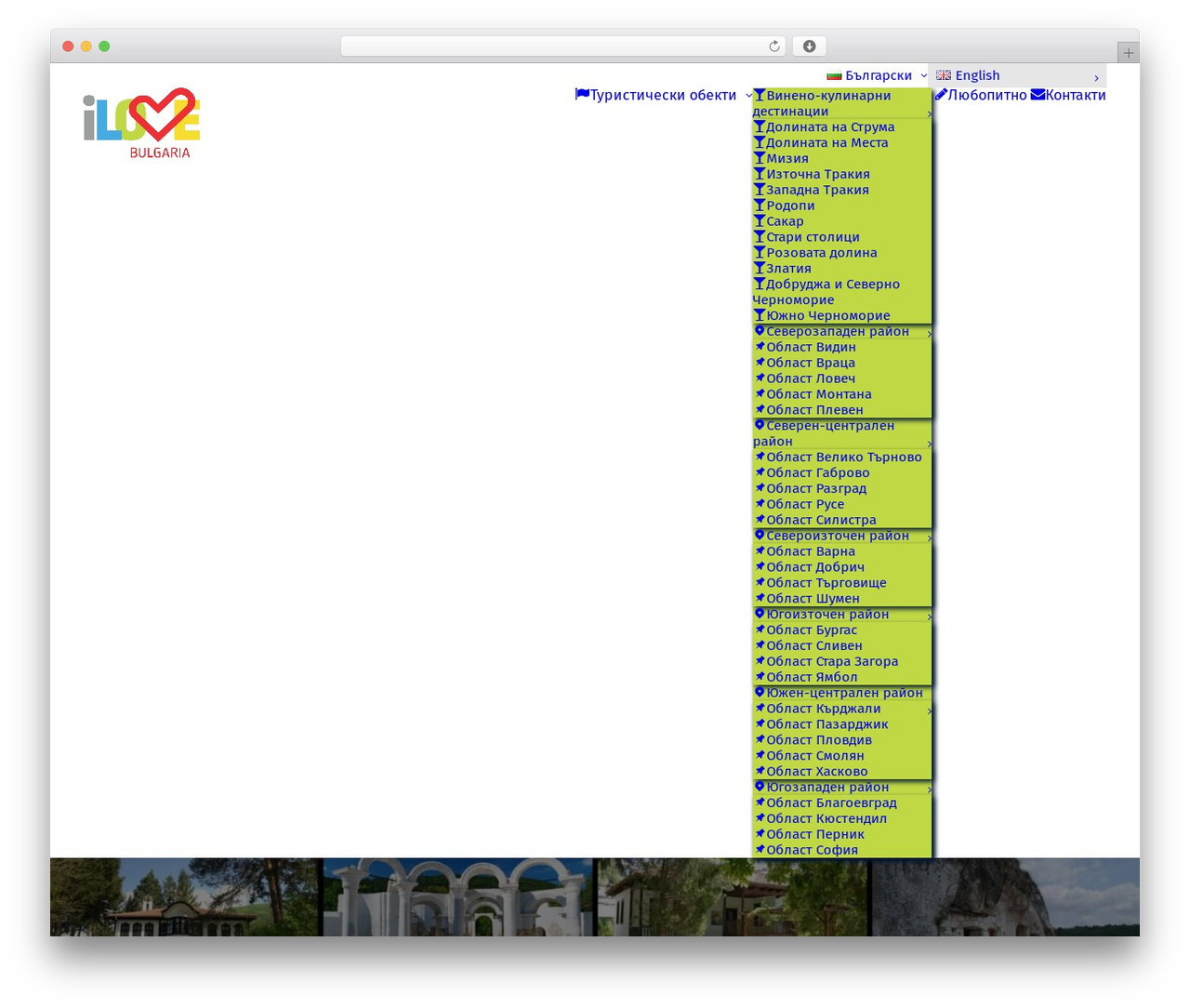Click the browser address bar
The image size is (1190, 1008).
coord(563,46)
